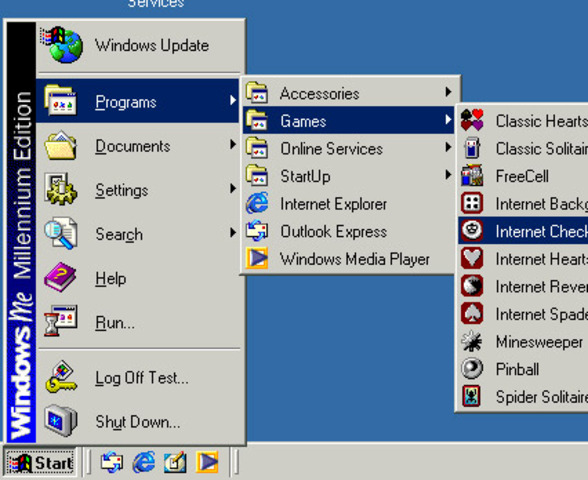Choose Run... from Start menu
The height and width of the screenshot is (480, 588).
click(x=138, y=322)
